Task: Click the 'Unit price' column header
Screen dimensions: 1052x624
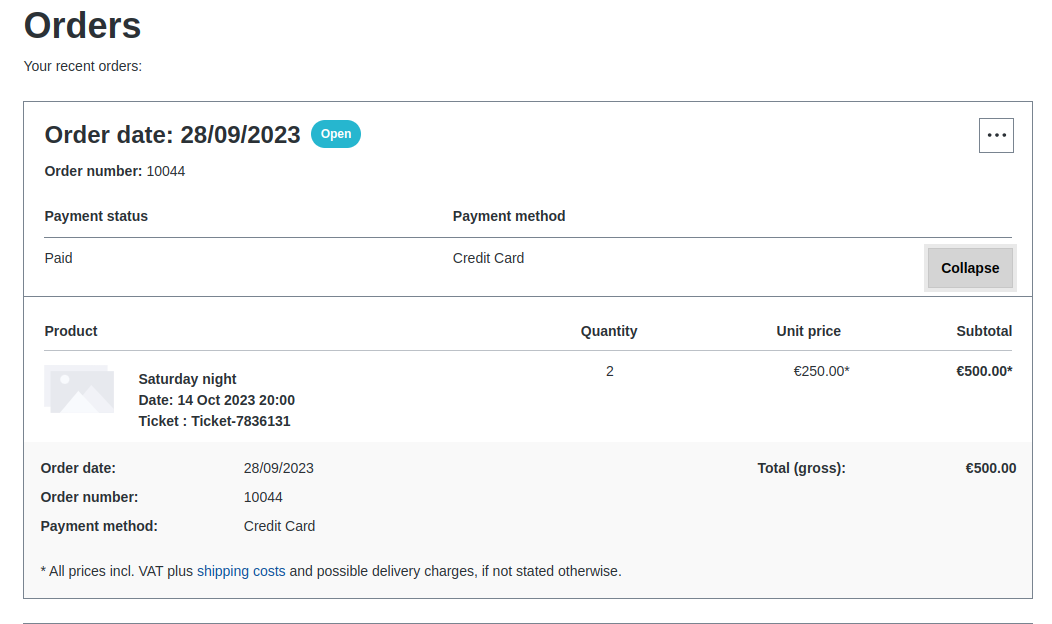Action: click(808, 331)
